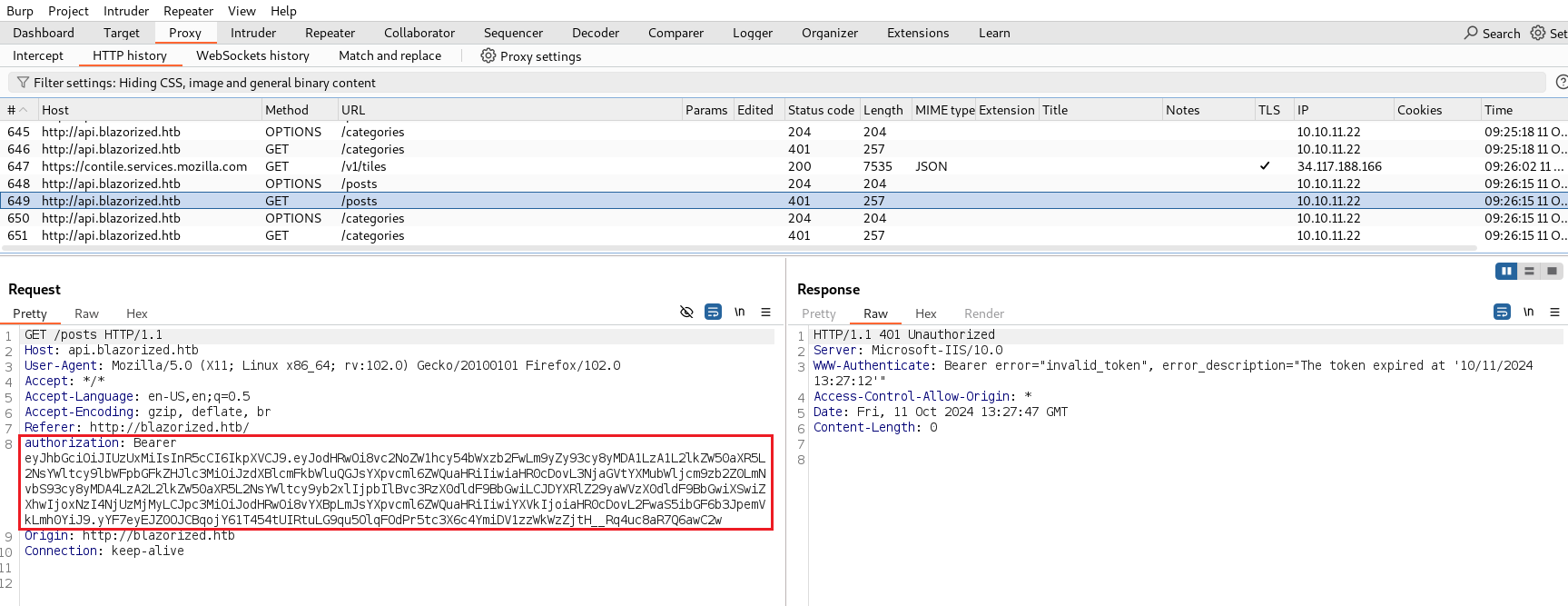This screenshot has height=606, width=1568.
Task: Toggle line wrap in Request pane
Action: pos(714,313)
